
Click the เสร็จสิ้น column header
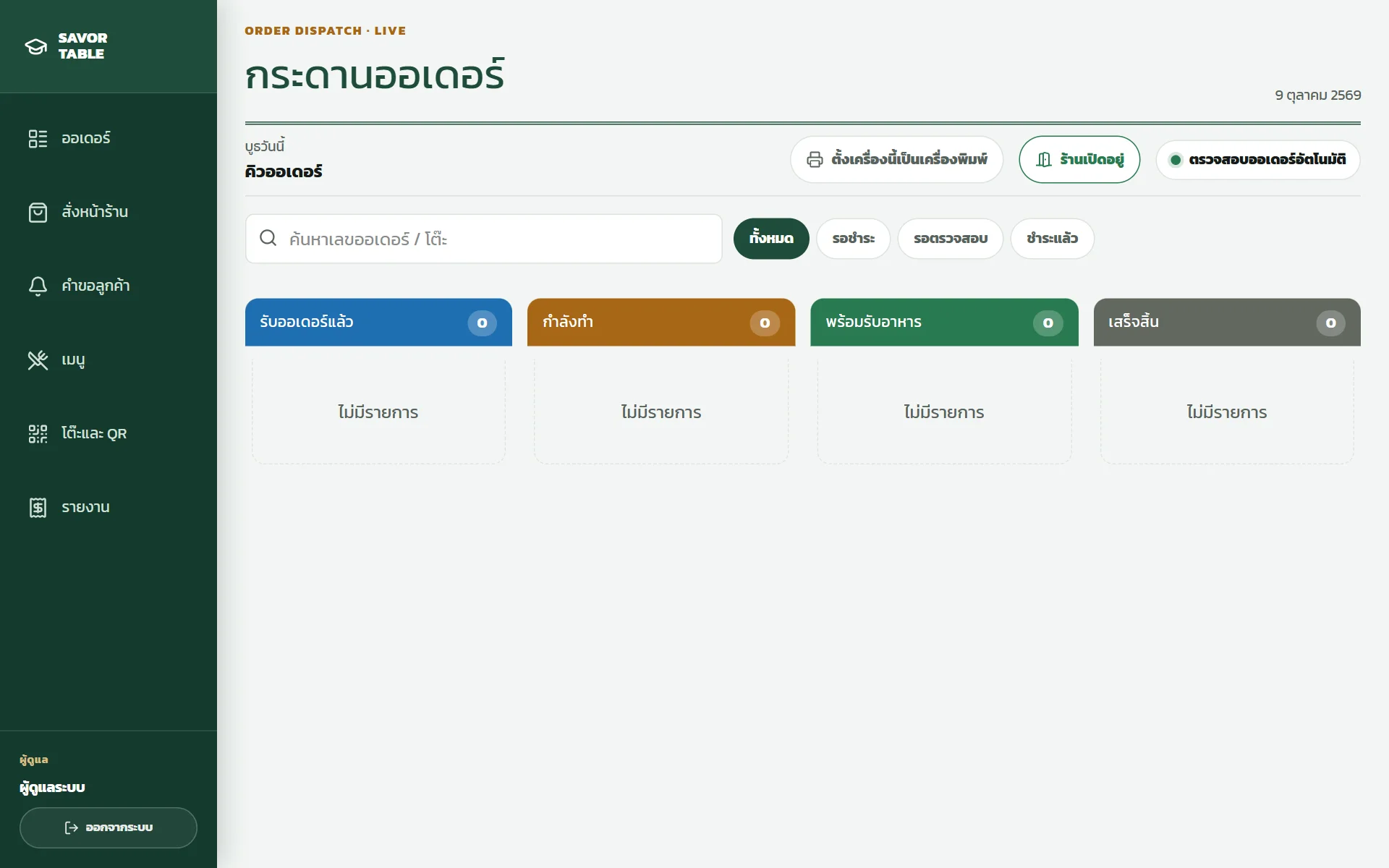1227,322
